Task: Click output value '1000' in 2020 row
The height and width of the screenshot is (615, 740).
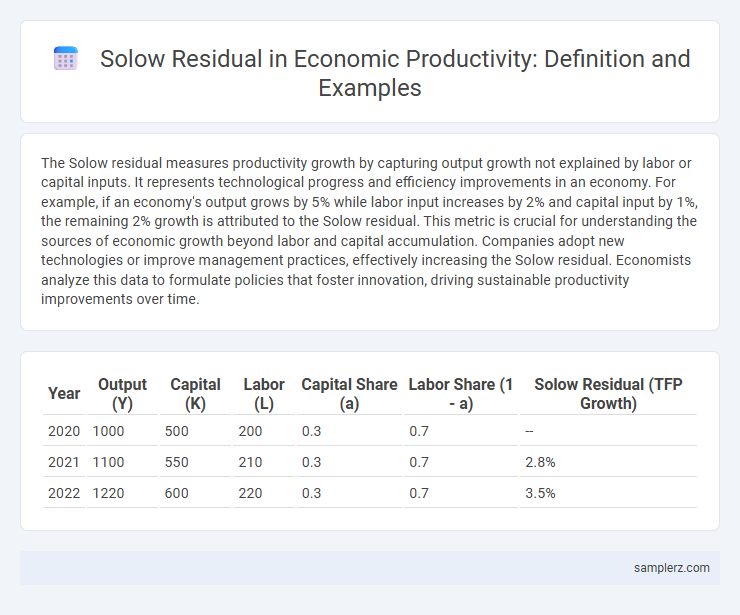Action: 108,431
